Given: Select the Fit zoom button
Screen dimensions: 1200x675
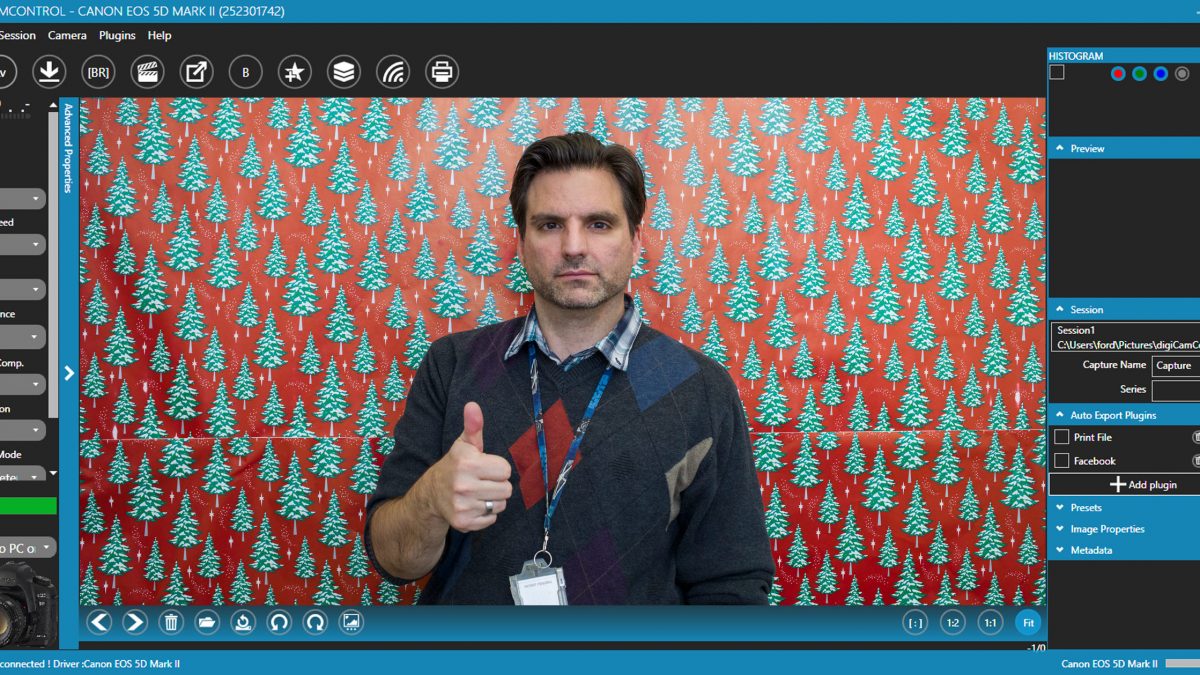Looking at the screenshot, I should point(1026,622).
